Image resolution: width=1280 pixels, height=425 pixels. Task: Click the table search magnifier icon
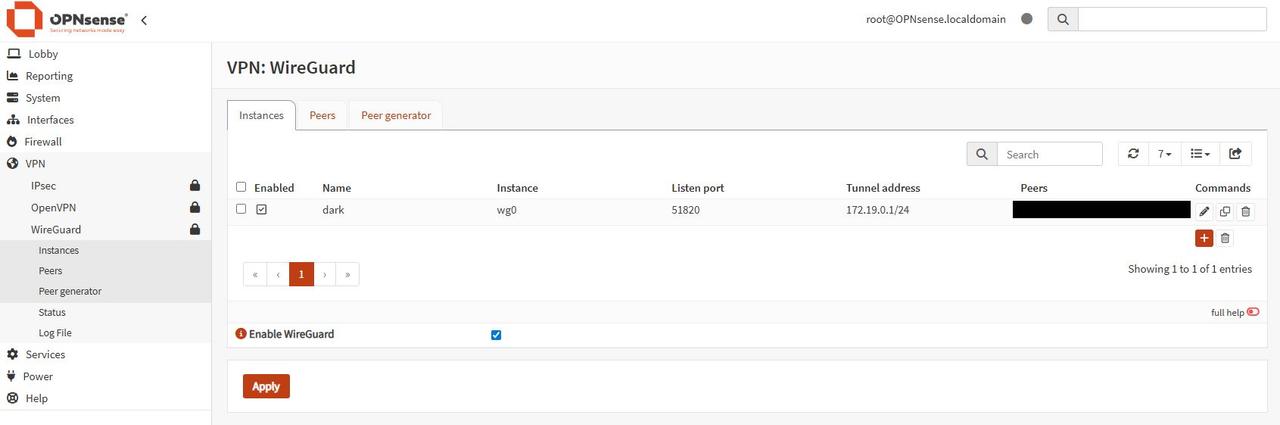[x=982, y=154]
